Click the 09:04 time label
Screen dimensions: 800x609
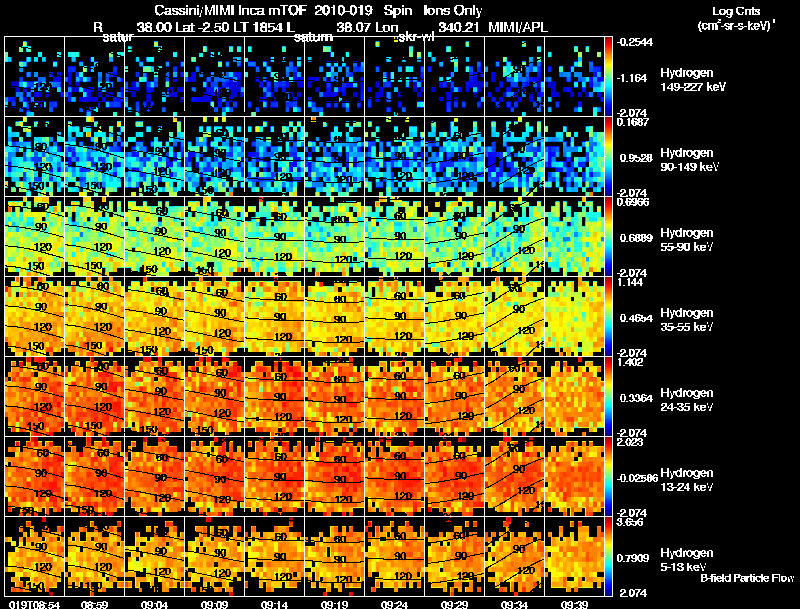click(155, 605)
